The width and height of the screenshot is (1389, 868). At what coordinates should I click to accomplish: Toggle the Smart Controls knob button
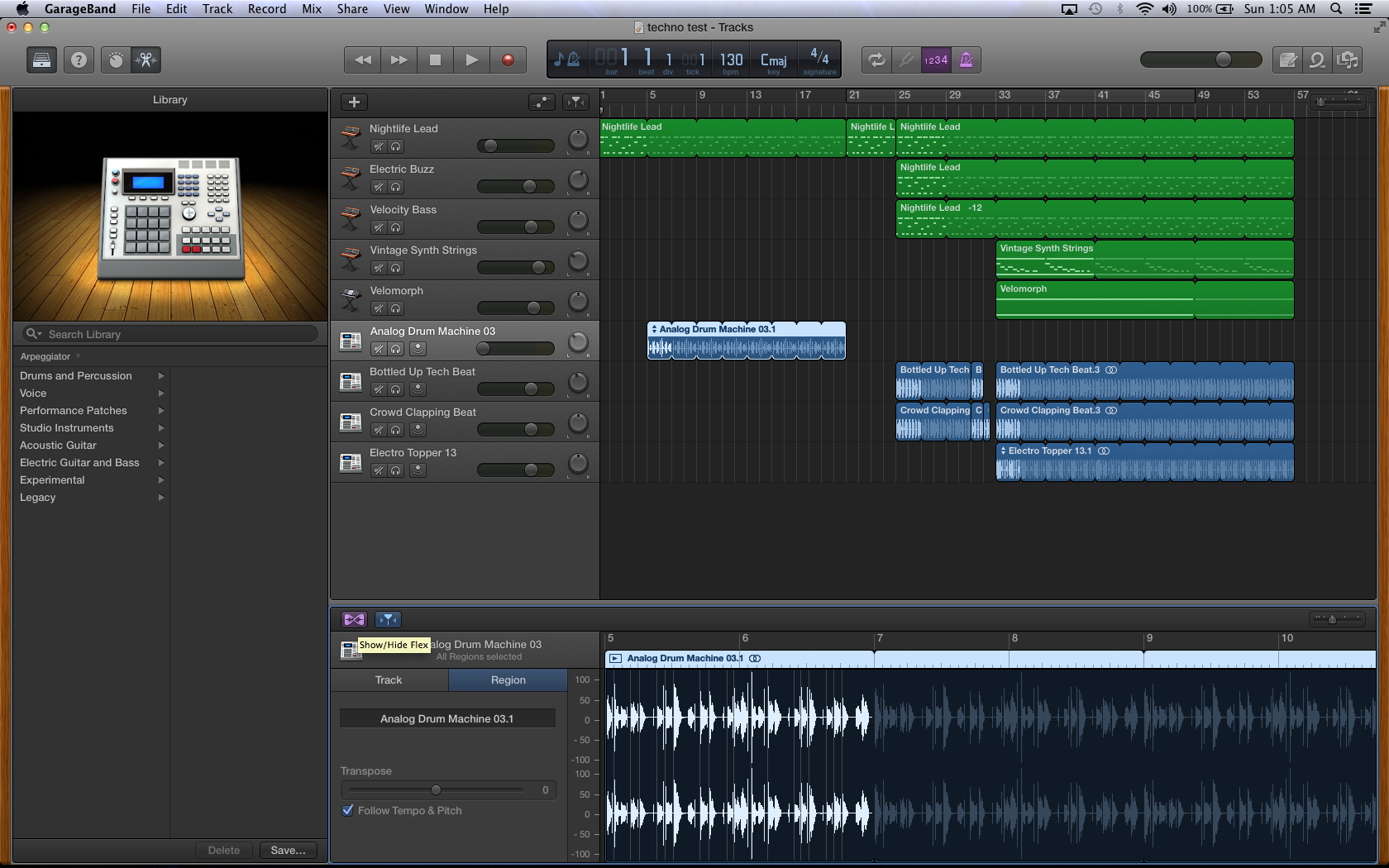pyautogui.click(x=116, y=60)
